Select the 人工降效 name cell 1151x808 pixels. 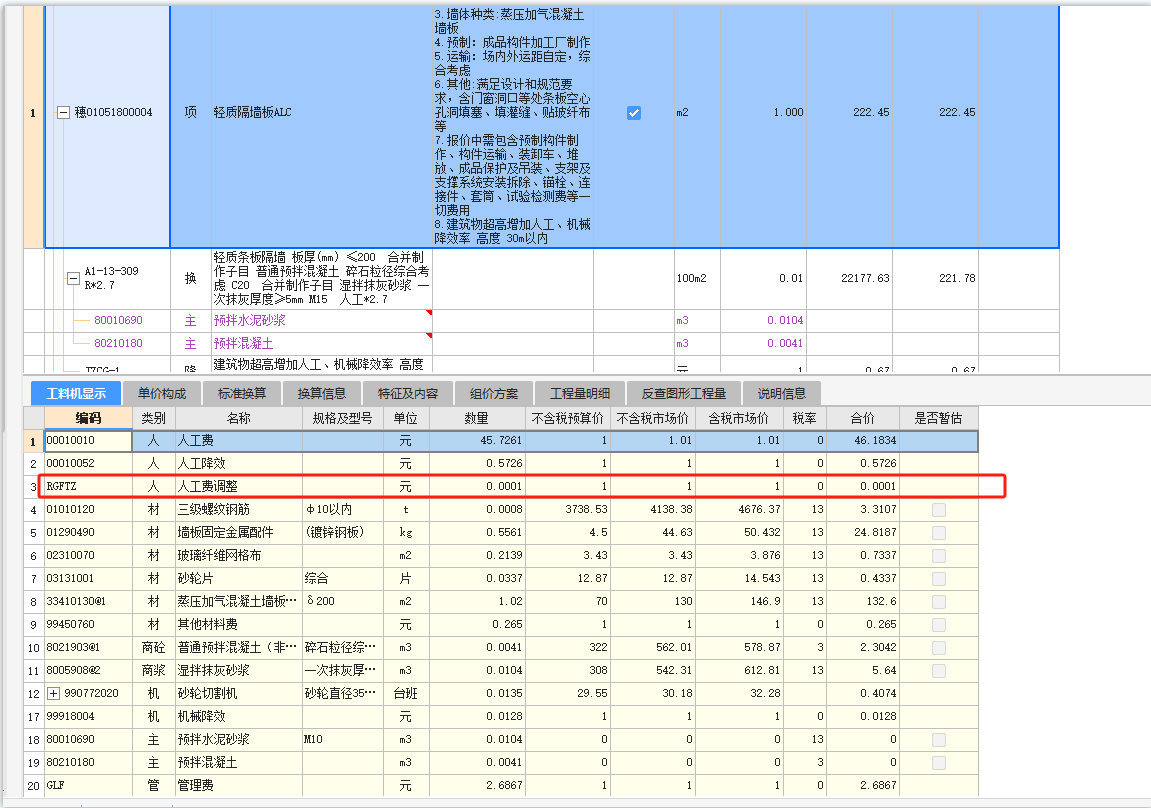tap(239, 464)
